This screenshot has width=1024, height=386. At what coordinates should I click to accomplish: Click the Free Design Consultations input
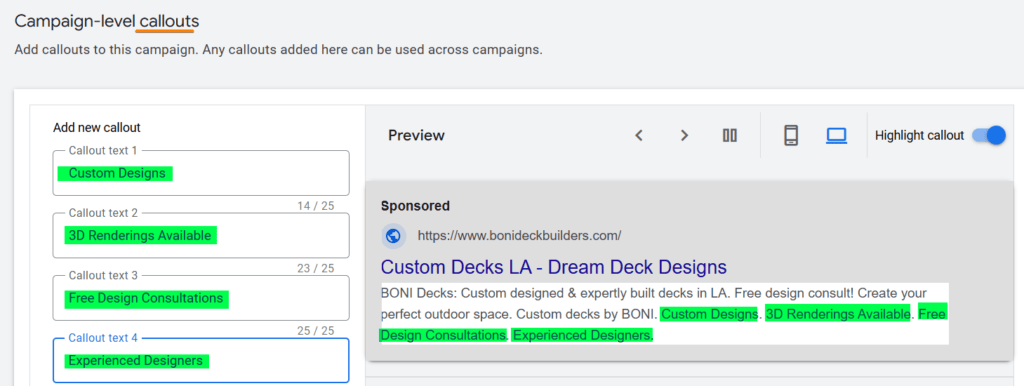tap(200, 298)
